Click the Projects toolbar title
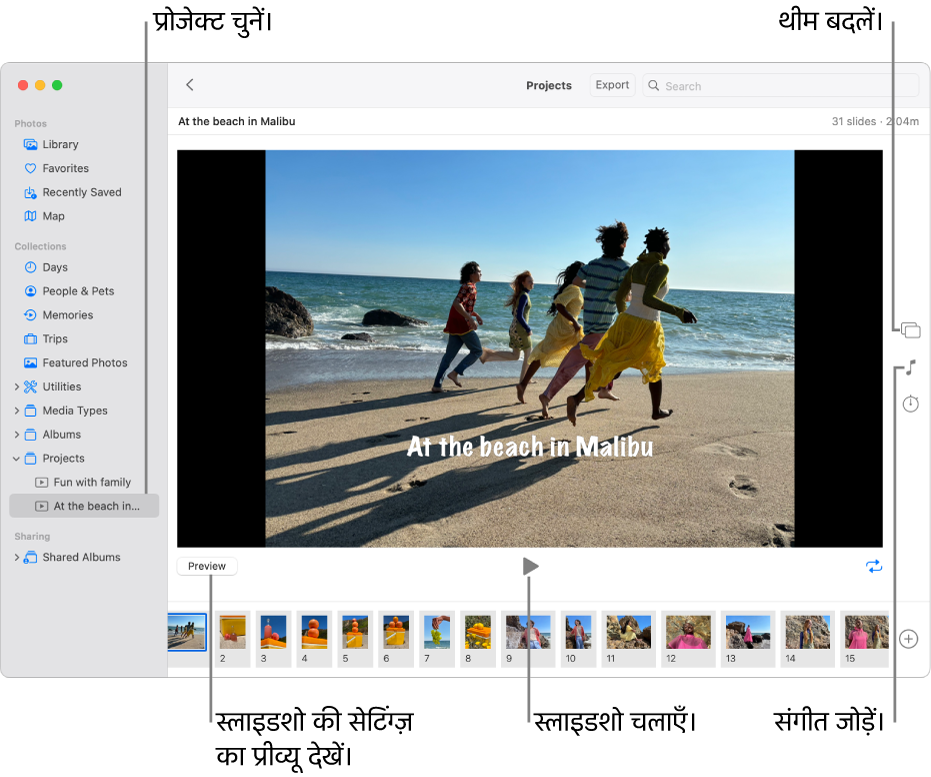 pos(549,85)
